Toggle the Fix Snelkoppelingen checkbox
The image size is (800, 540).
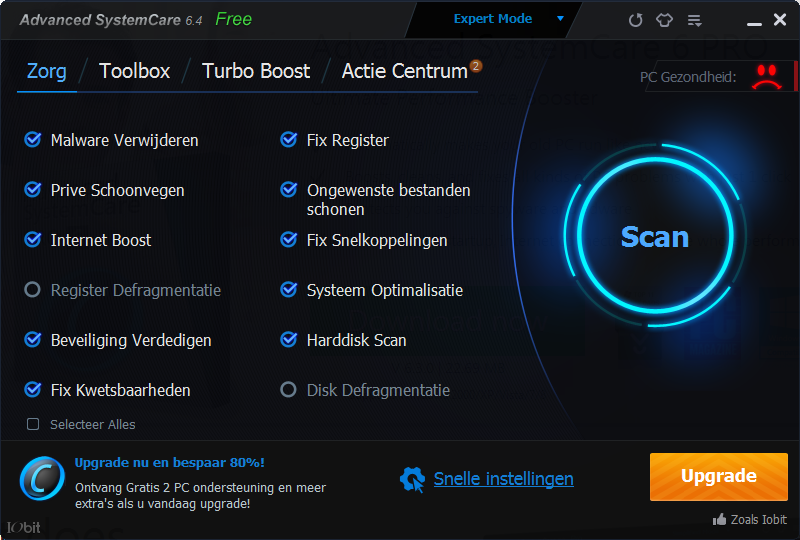coord(289,239)
